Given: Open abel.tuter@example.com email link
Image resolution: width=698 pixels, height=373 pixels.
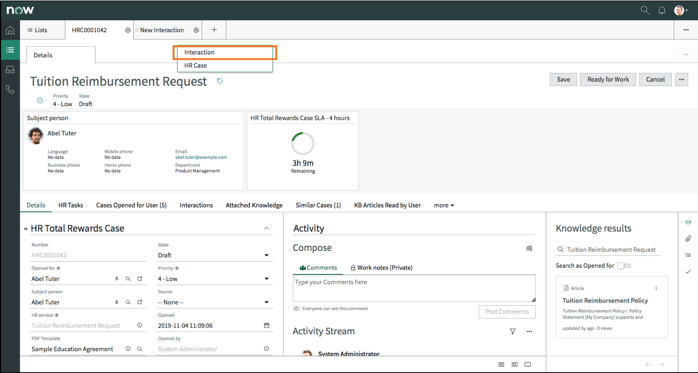Looking at the screenshot, I should pyautogui.click(x=201, y=157).
